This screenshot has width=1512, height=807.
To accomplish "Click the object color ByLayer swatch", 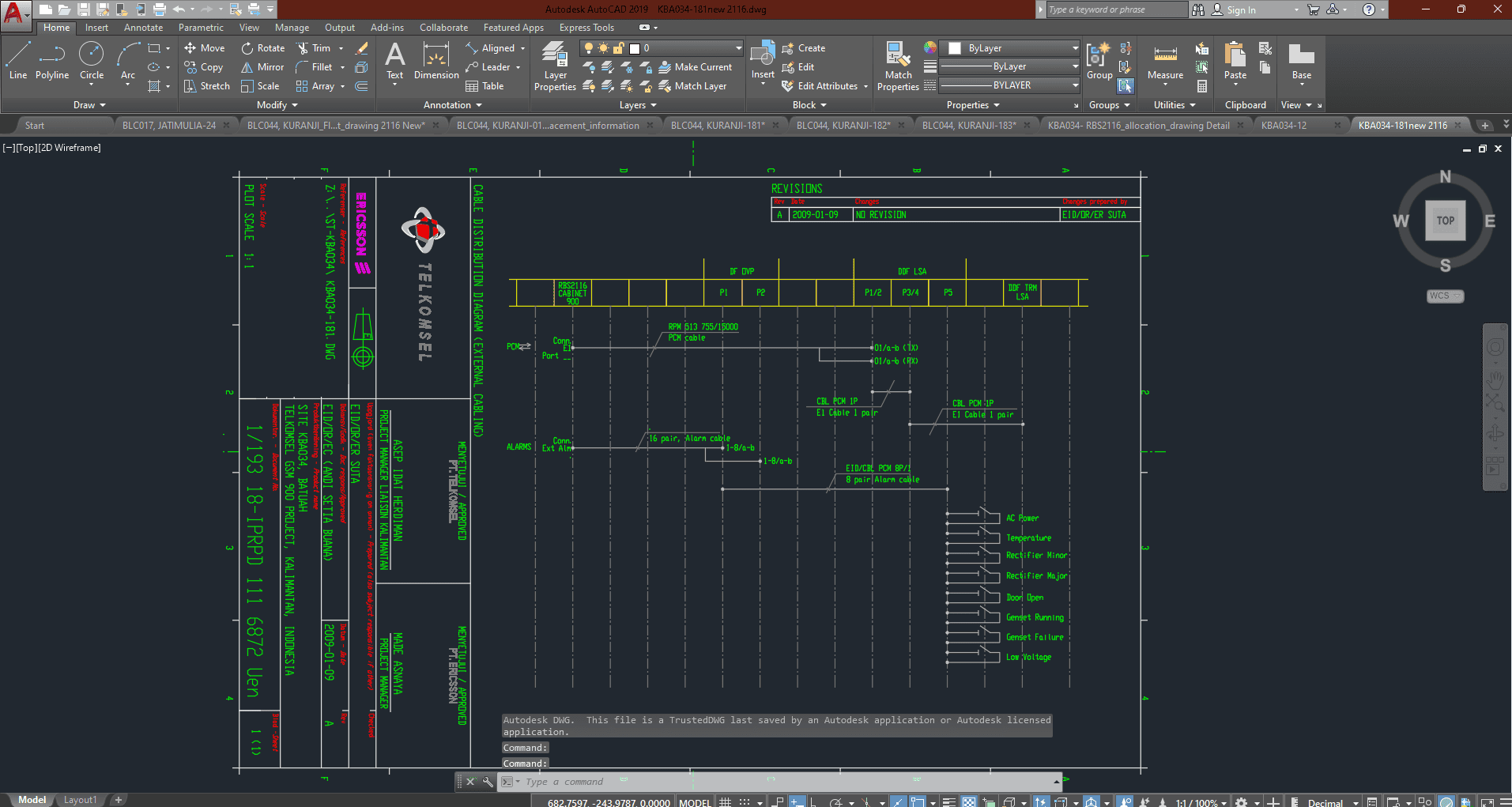I will pyautogui.click(x=955, y=48).
